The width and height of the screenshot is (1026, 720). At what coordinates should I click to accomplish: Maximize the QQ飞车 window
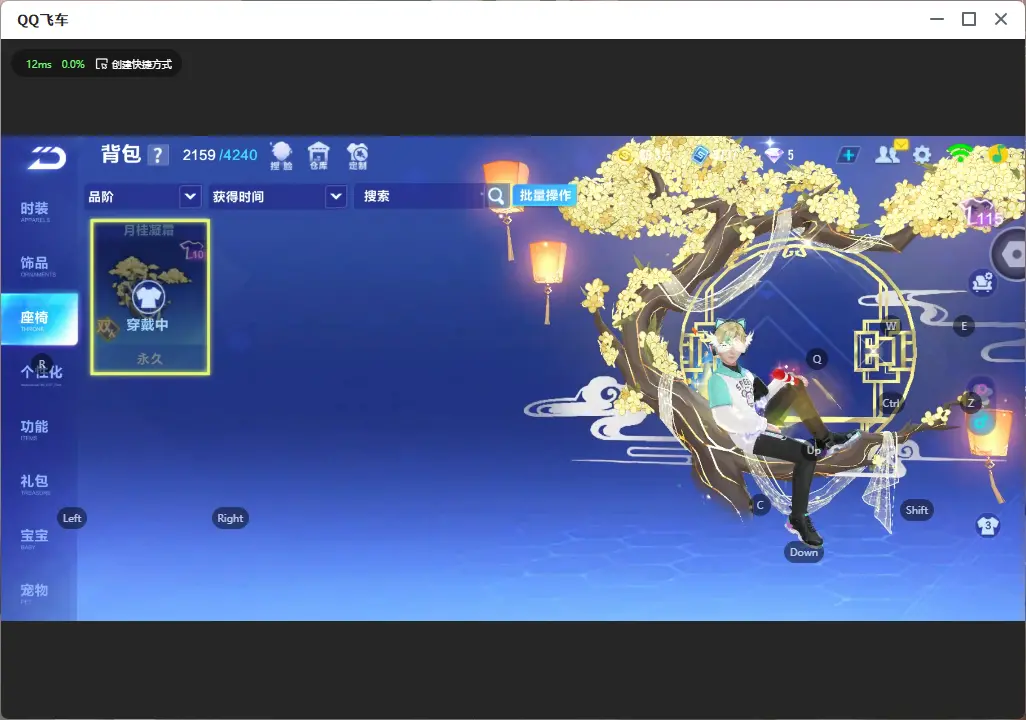click(x=969, y=20)
